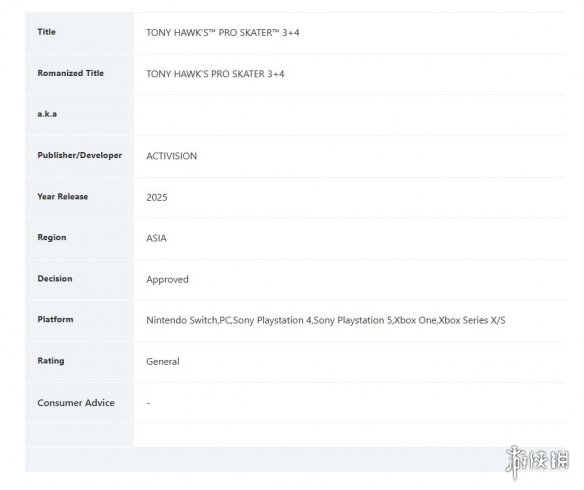Select the TONY HAWK'S™ PRO SKATER™ 3+4 title text
The image size is (584, 490).
223,33
